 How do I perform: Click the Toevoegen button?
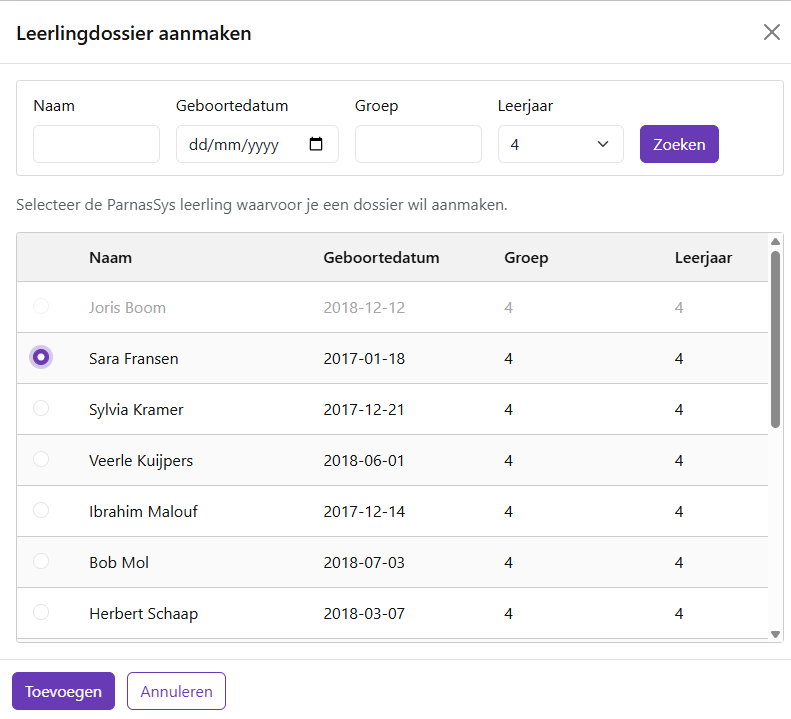(x=63, y=691)
